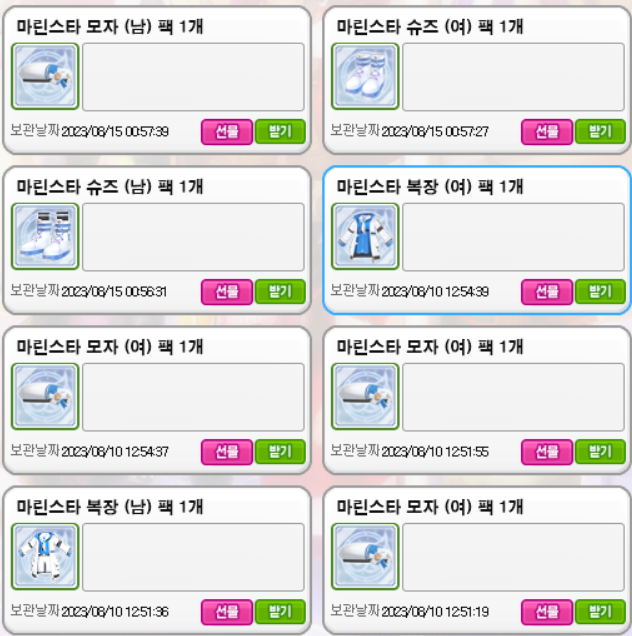Click 선물 on the item stored at 12:51:19
This screenshot has height=636, width=632.
[x=547, y=612]
